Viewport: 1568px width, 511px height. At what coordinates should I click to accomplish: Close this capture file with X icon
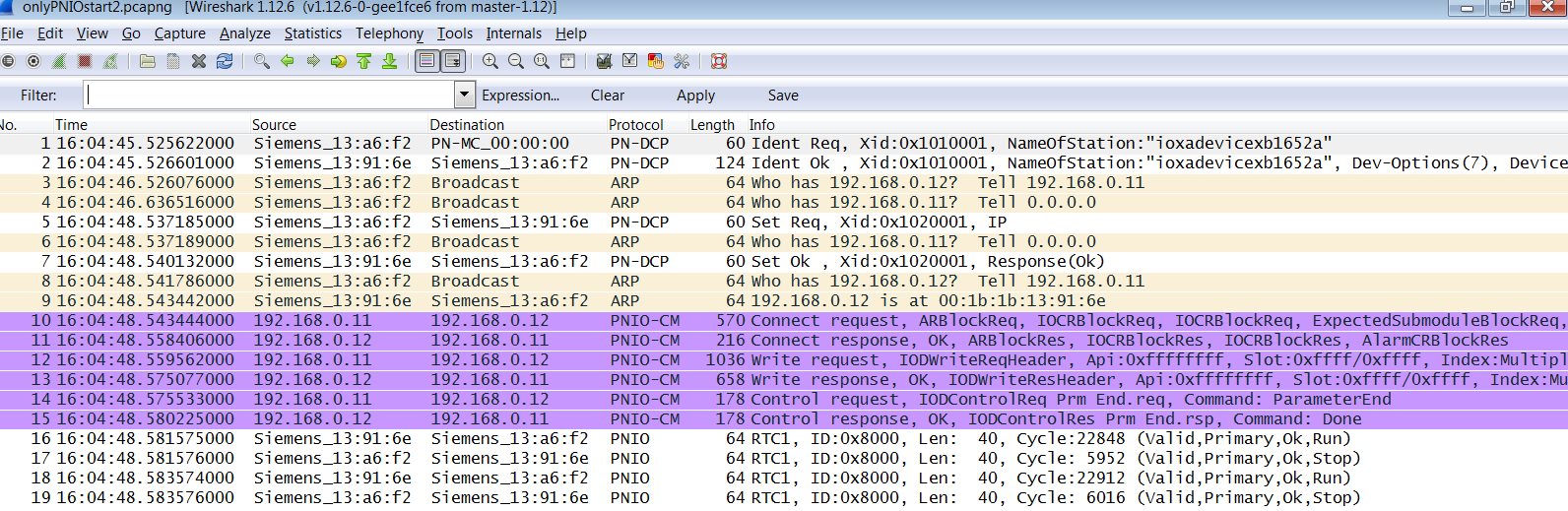199,61
